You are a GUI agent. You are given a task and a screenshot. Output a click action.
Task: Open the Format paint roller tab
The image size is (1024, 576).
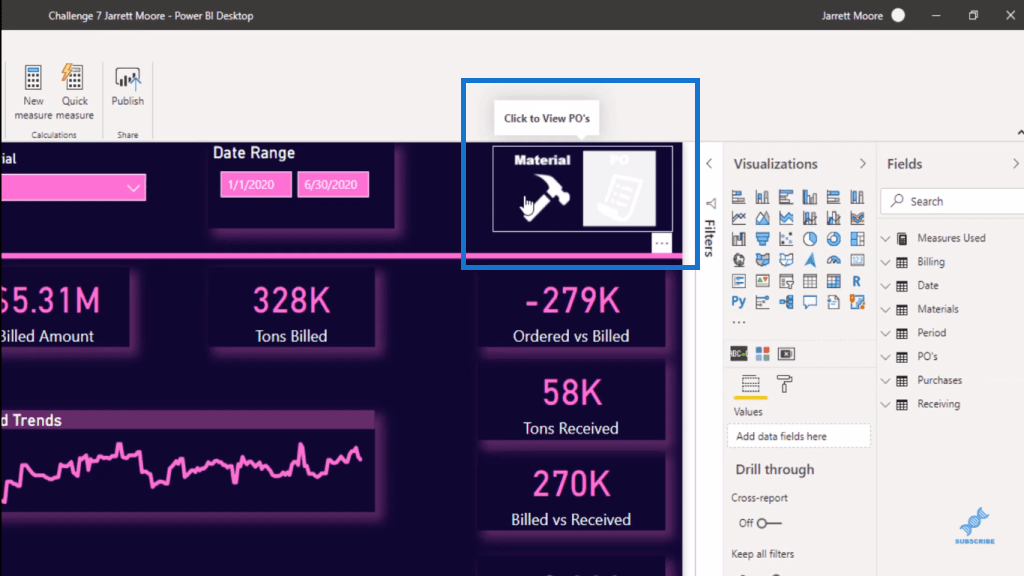(784, 384)
